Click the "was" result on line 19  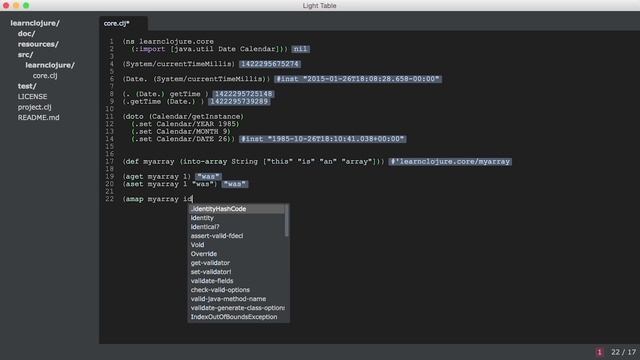click(x=208, y=177)
